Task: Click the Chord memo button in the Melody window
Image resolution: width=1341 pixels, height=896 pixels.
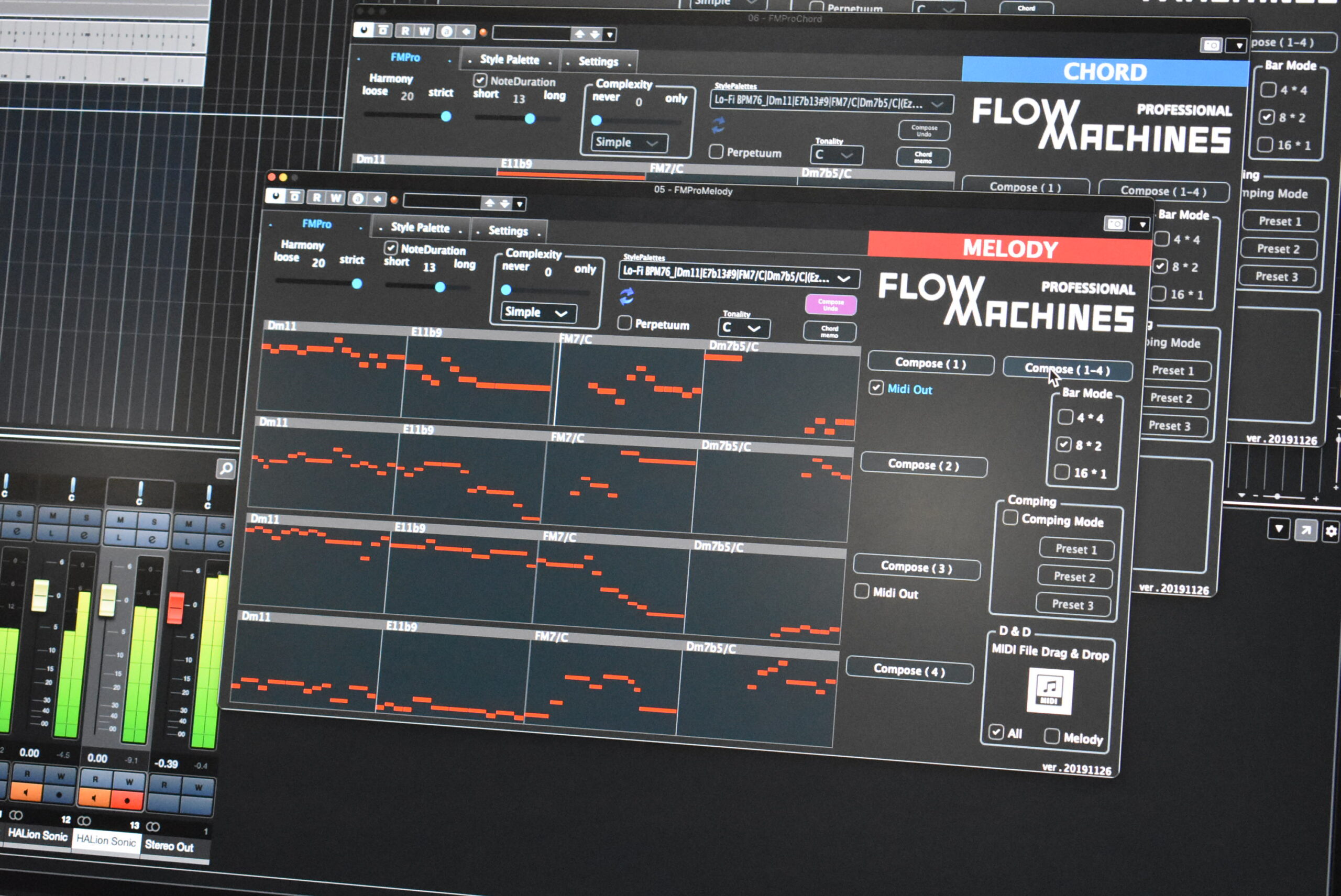Action: coord(829,331)
